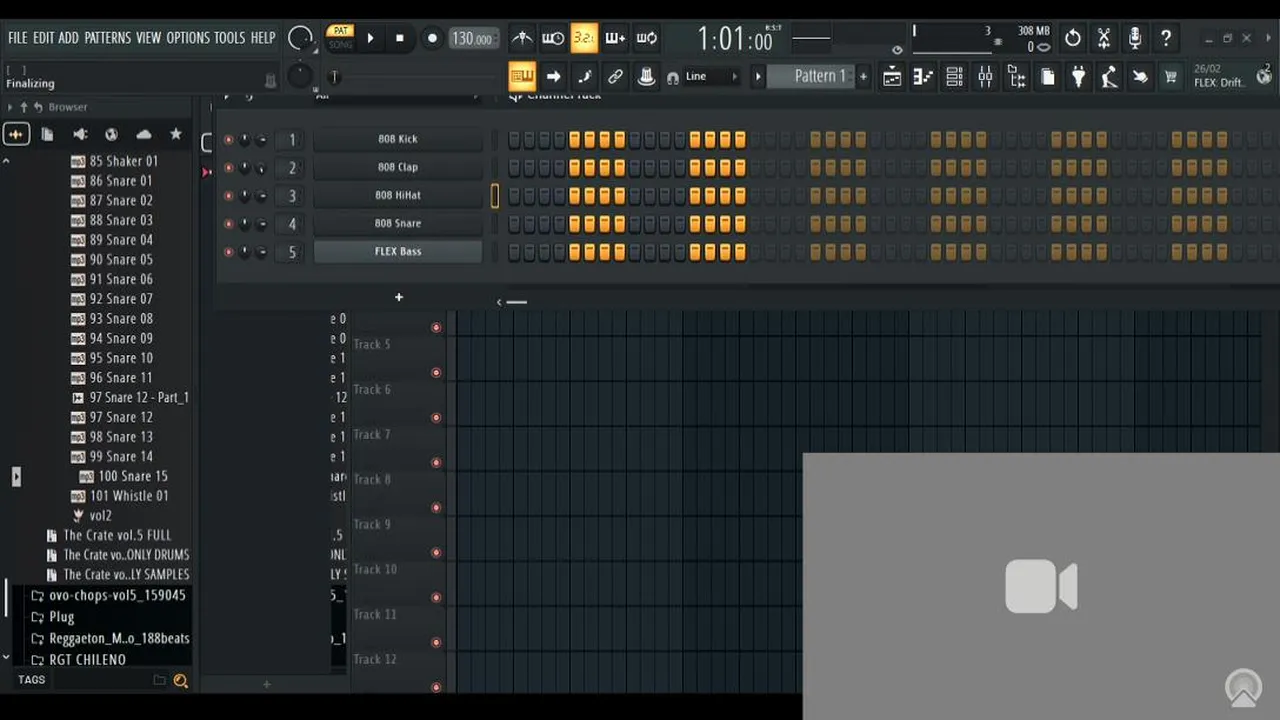Select the browser star favorites tab
This screenshot has height=720, width=1280.
point(176,134)
